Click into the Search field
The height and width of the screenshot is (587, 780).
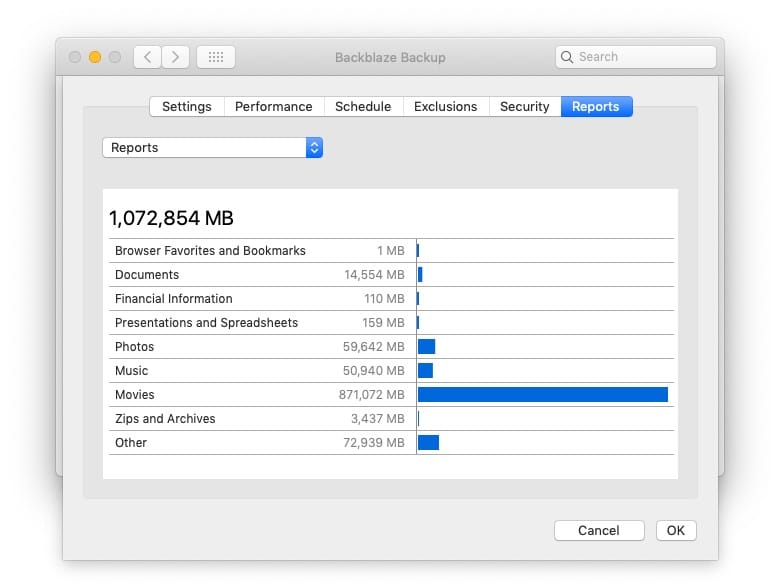tap(640, 57)
